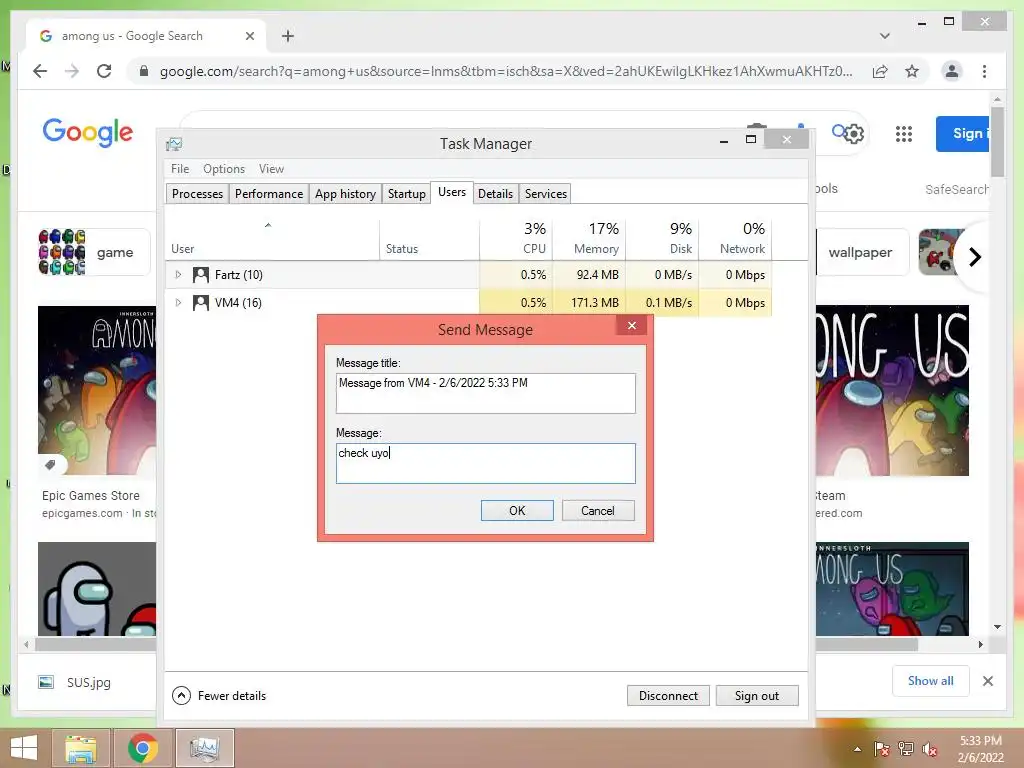Click OK in the Send Message dialog
This screenshot has width=1024, height=768.
[x=517, y=511]
